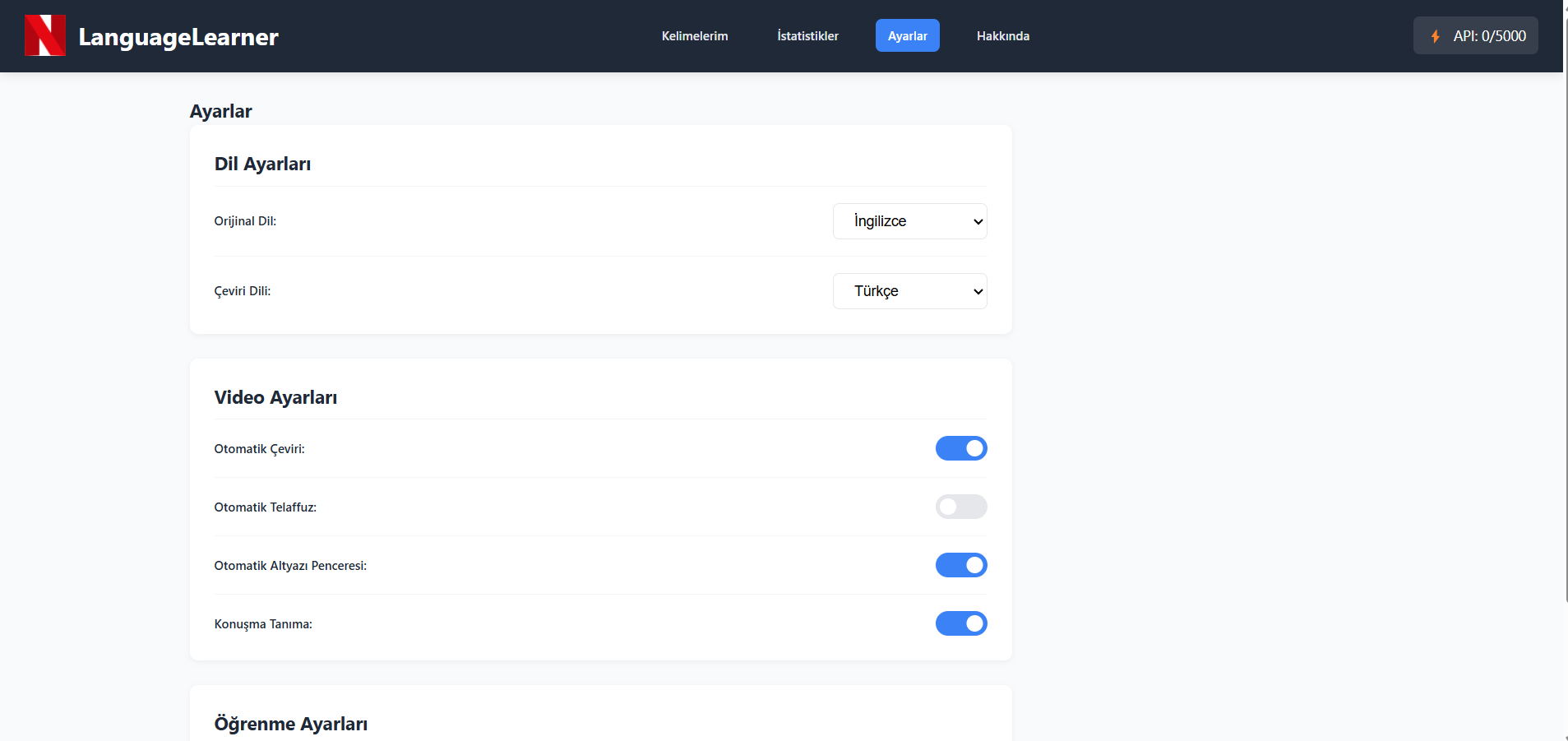
Task: Open the Kelimelerim tab
Action: pos(694,36)
